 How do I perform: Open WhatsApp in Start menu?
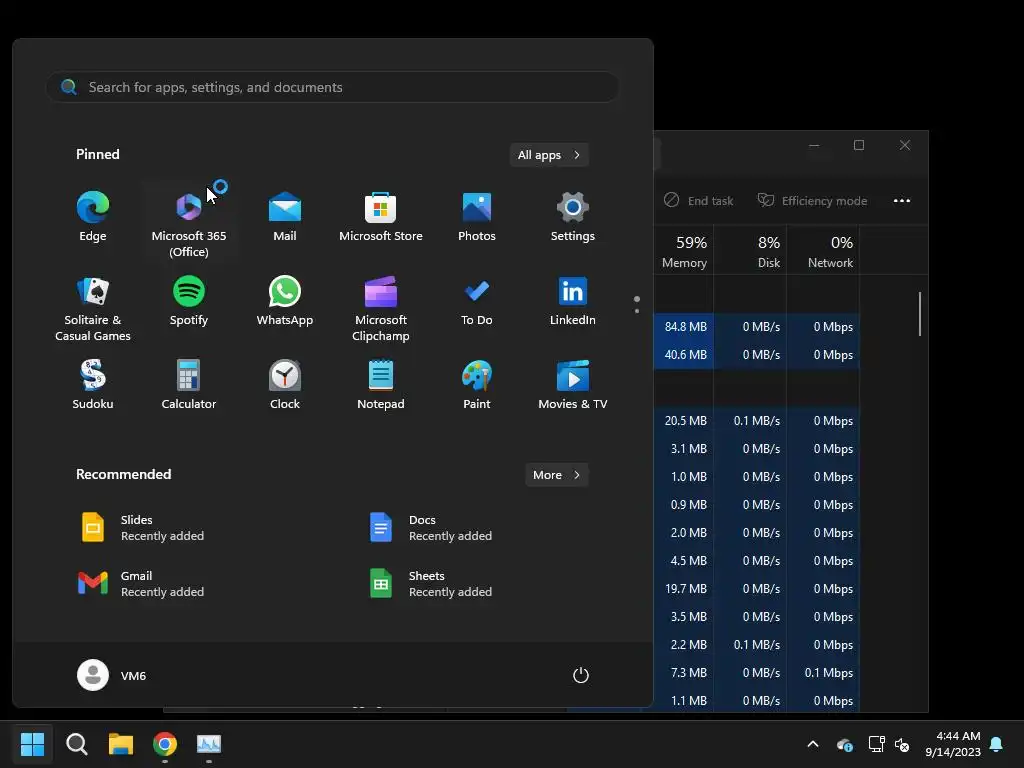285,302
